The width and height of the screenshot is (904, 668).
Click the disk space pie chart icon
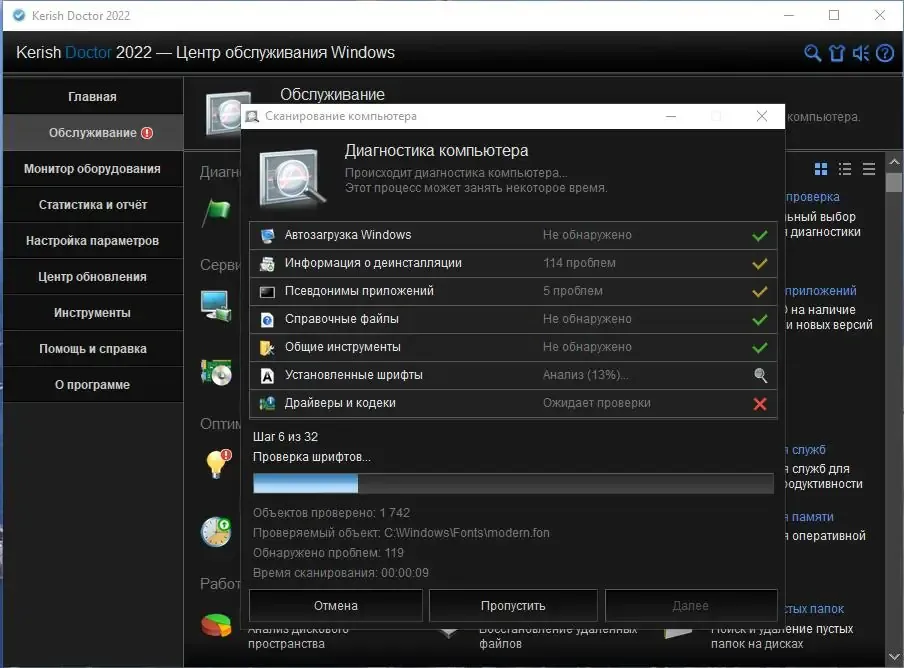coord(217,625)
